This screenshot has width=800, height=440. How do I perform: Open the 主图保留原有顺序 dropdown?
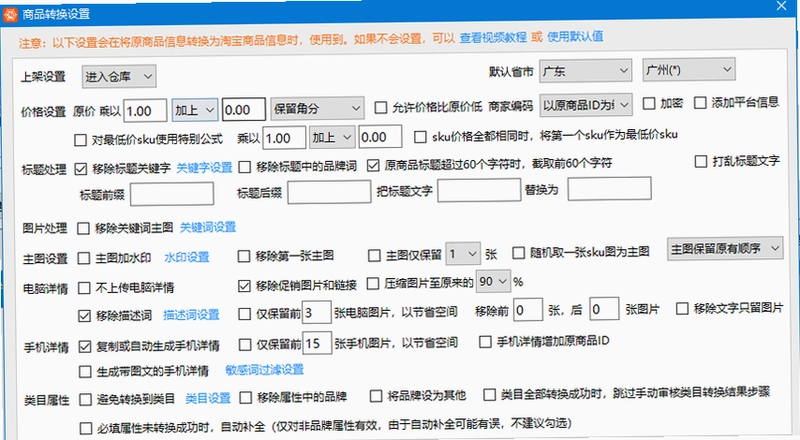tap(725, 249)
